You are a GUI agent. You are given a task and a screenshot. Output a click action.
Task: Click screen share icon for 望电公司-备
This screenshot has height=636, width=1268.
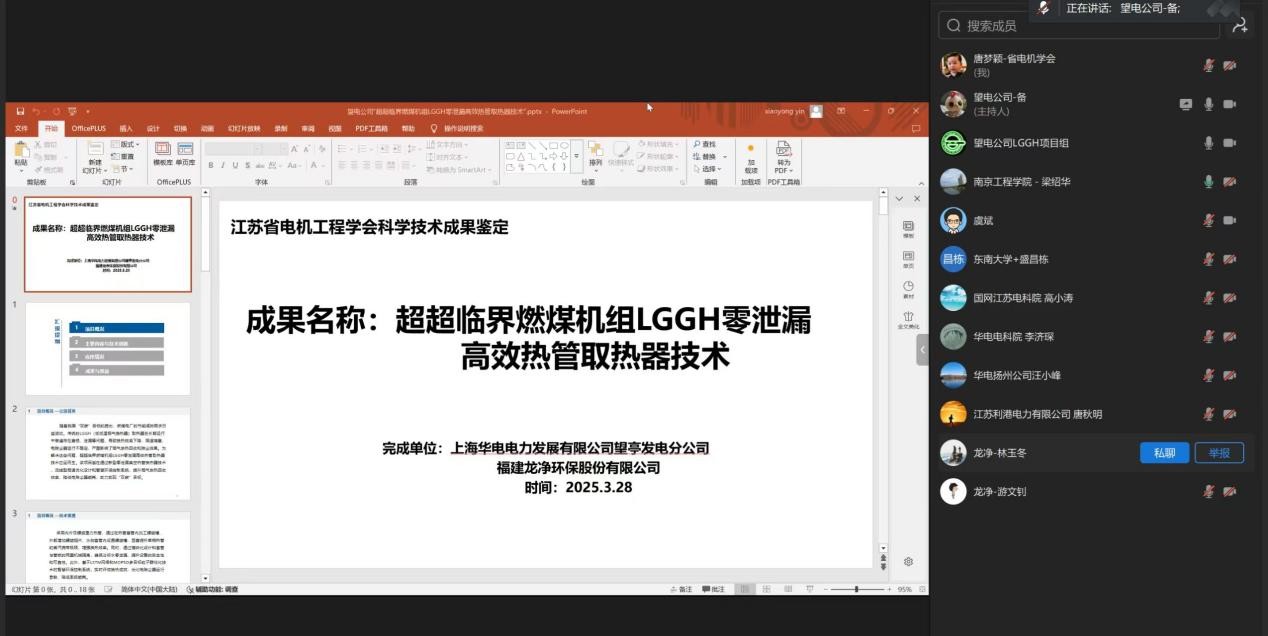pos(1186,104)
